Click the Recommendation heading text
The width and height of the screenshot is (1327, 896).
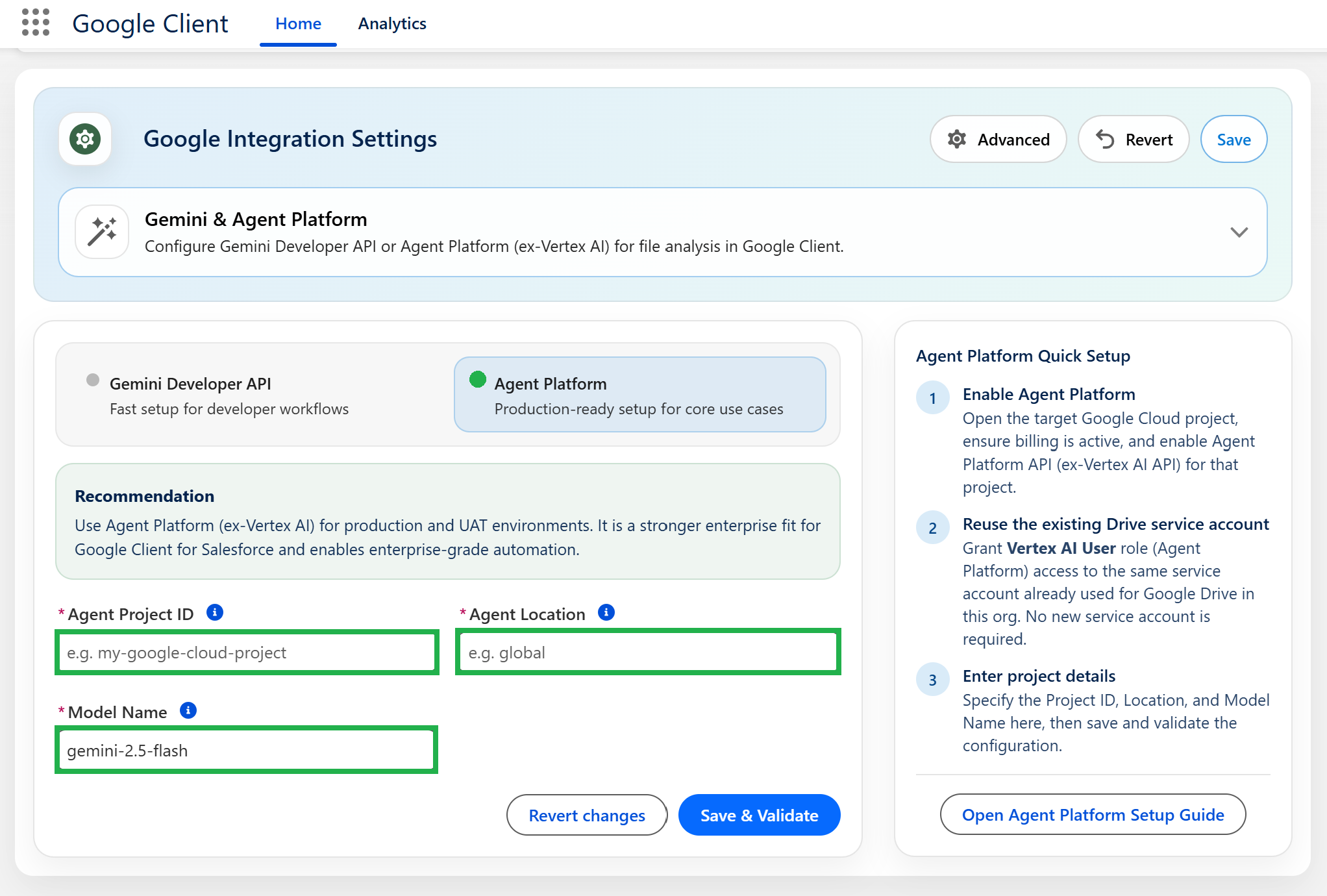(x=145, y=496)
